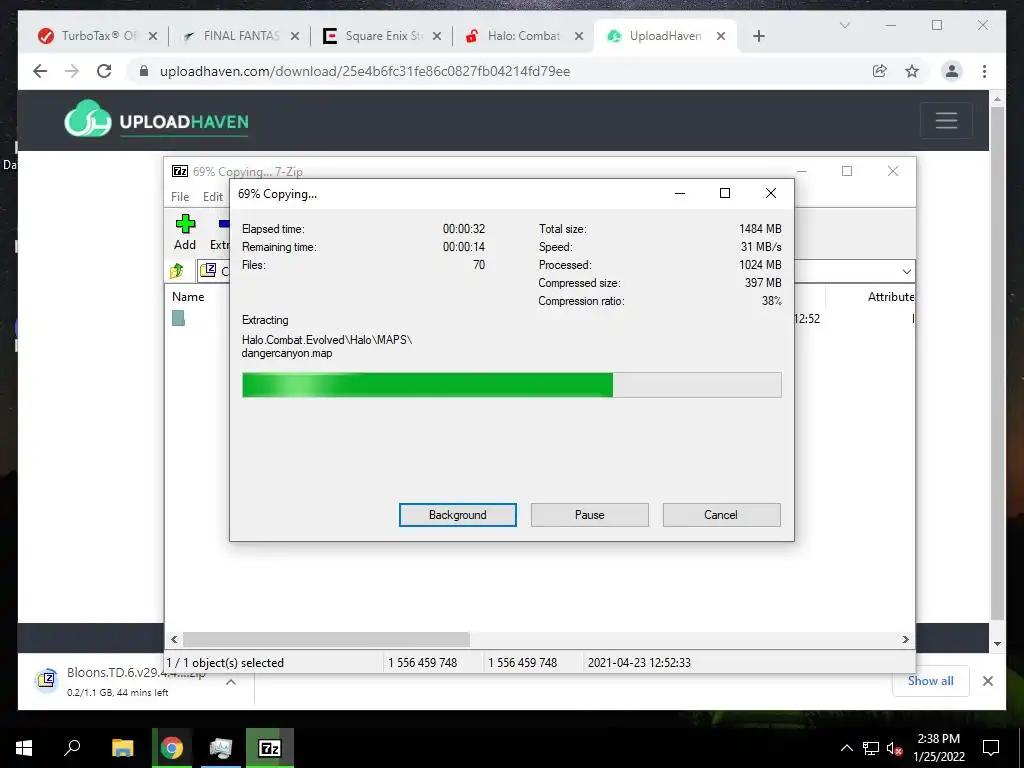Image resolution: width=1024 pixels, height=768 pixels.
Task: Open a new Chrome tab
Action: (758, 36)
